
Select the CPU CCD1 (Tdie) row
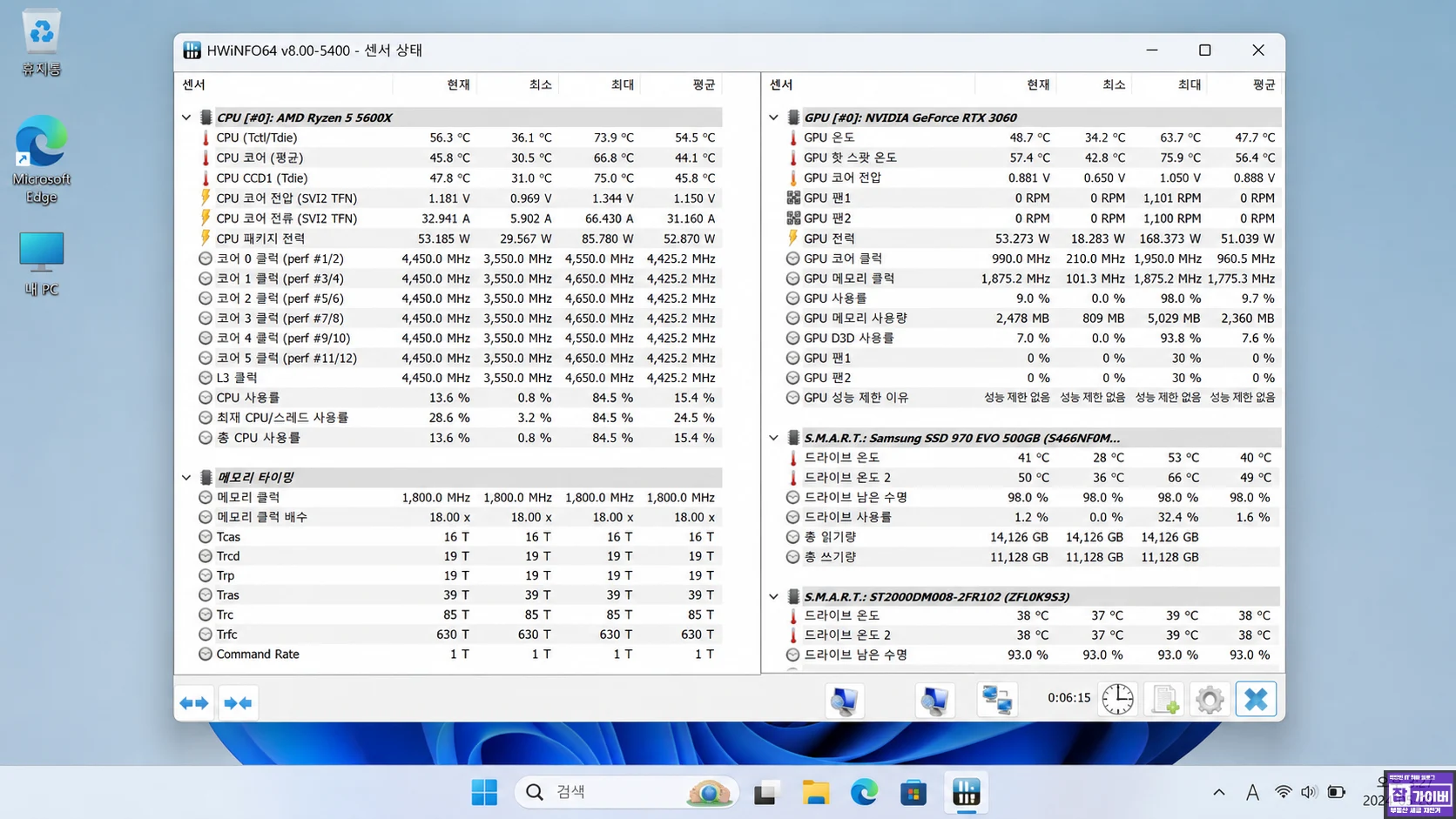click(x=459, y=178)
